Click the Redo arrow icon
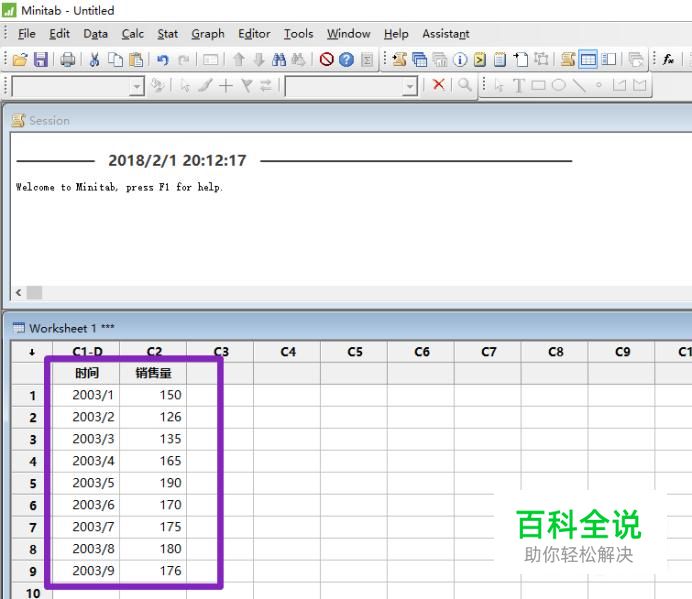Viewport: 692px width, 599px height. 184,59
